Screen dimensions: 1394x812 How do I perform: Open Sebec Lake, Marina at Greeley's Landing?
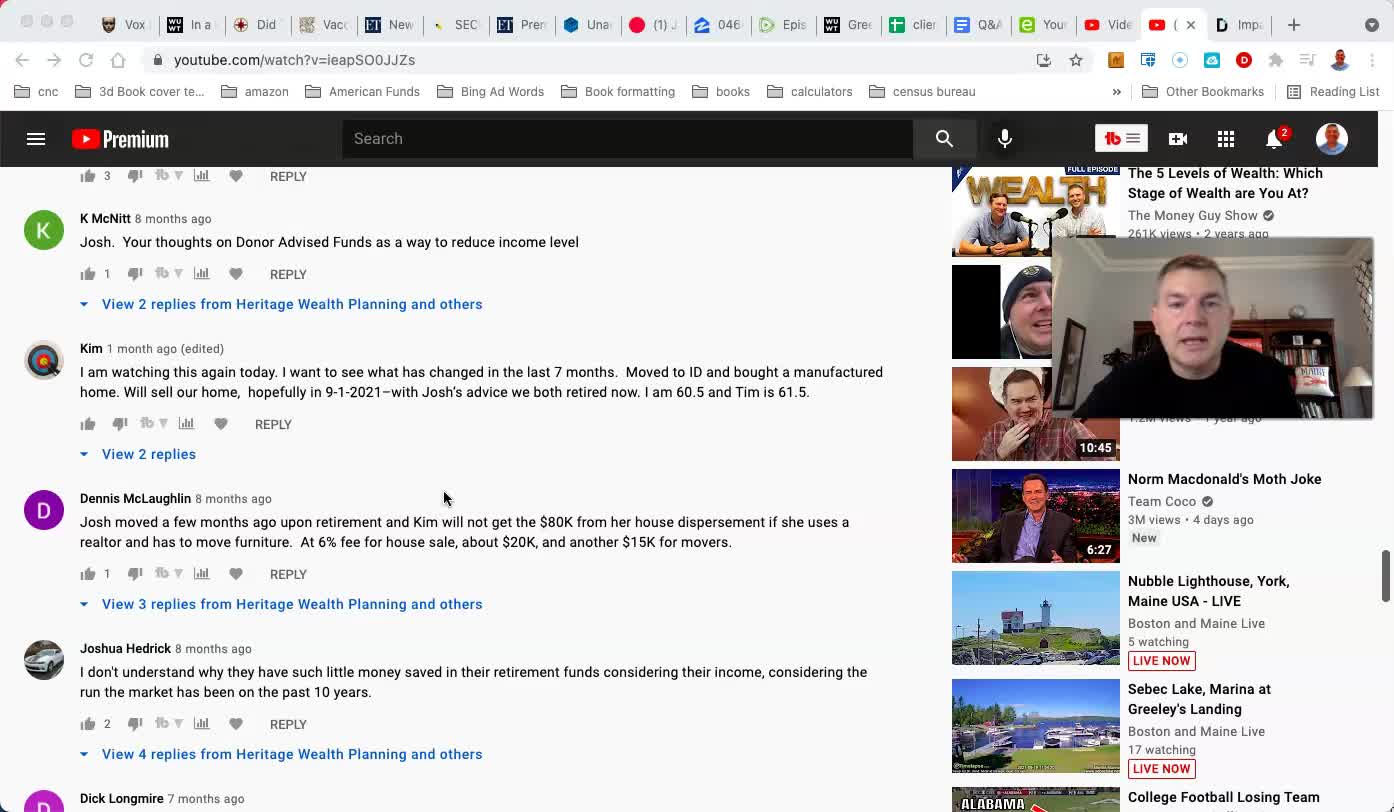pyautogui.click(x=1199, y=699)
